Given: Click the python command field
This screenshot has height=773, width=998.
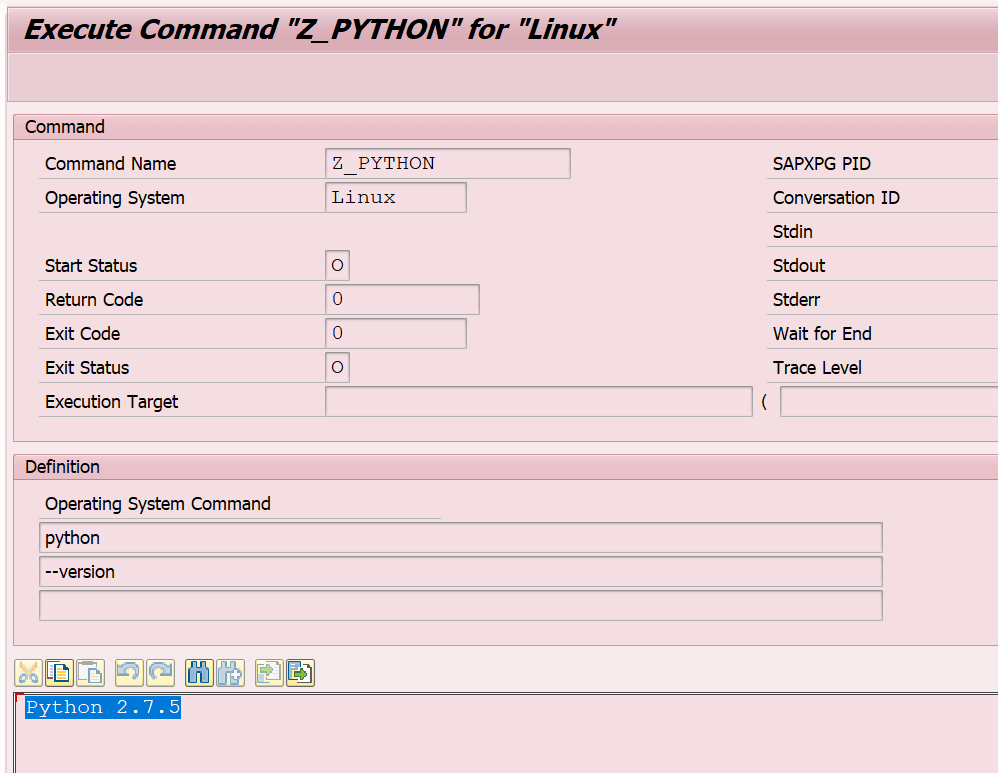Looking at the screenshot, I should [460, 538].
